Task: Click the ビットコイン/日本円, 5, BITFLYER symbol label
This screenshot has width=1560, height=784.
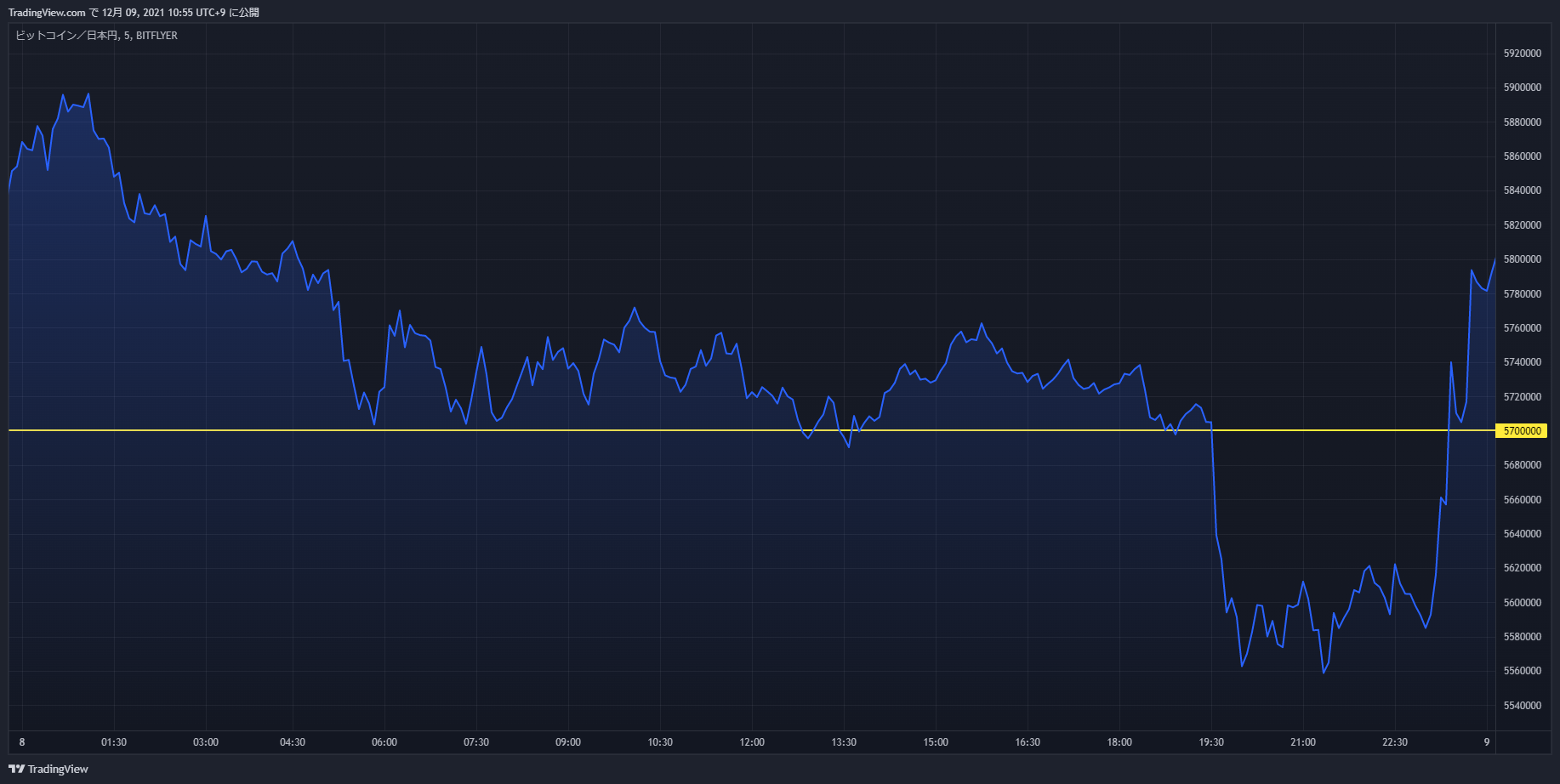Action: tap(96, 36)
